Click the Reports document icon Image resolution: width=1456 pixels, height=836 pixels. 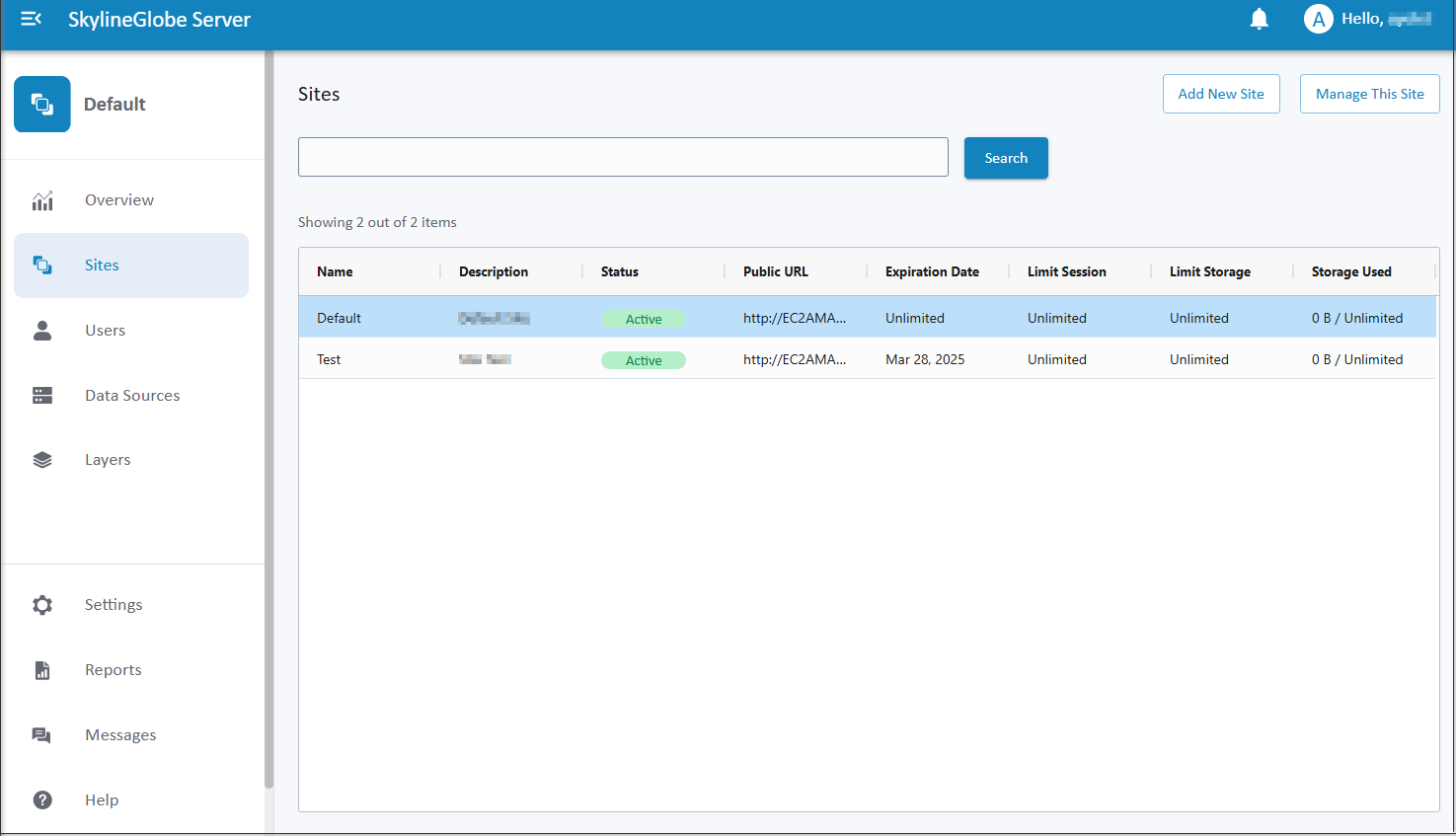pos(42,670)
